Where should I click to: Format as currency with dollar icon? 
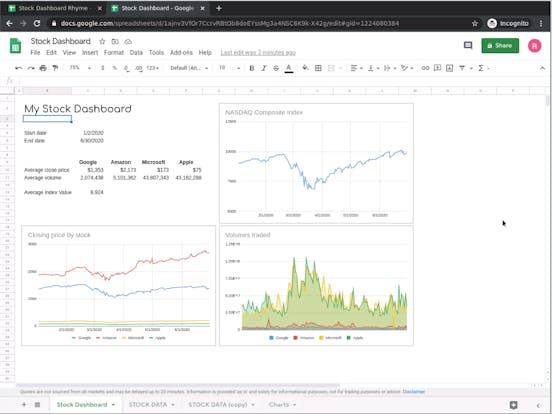102,68
